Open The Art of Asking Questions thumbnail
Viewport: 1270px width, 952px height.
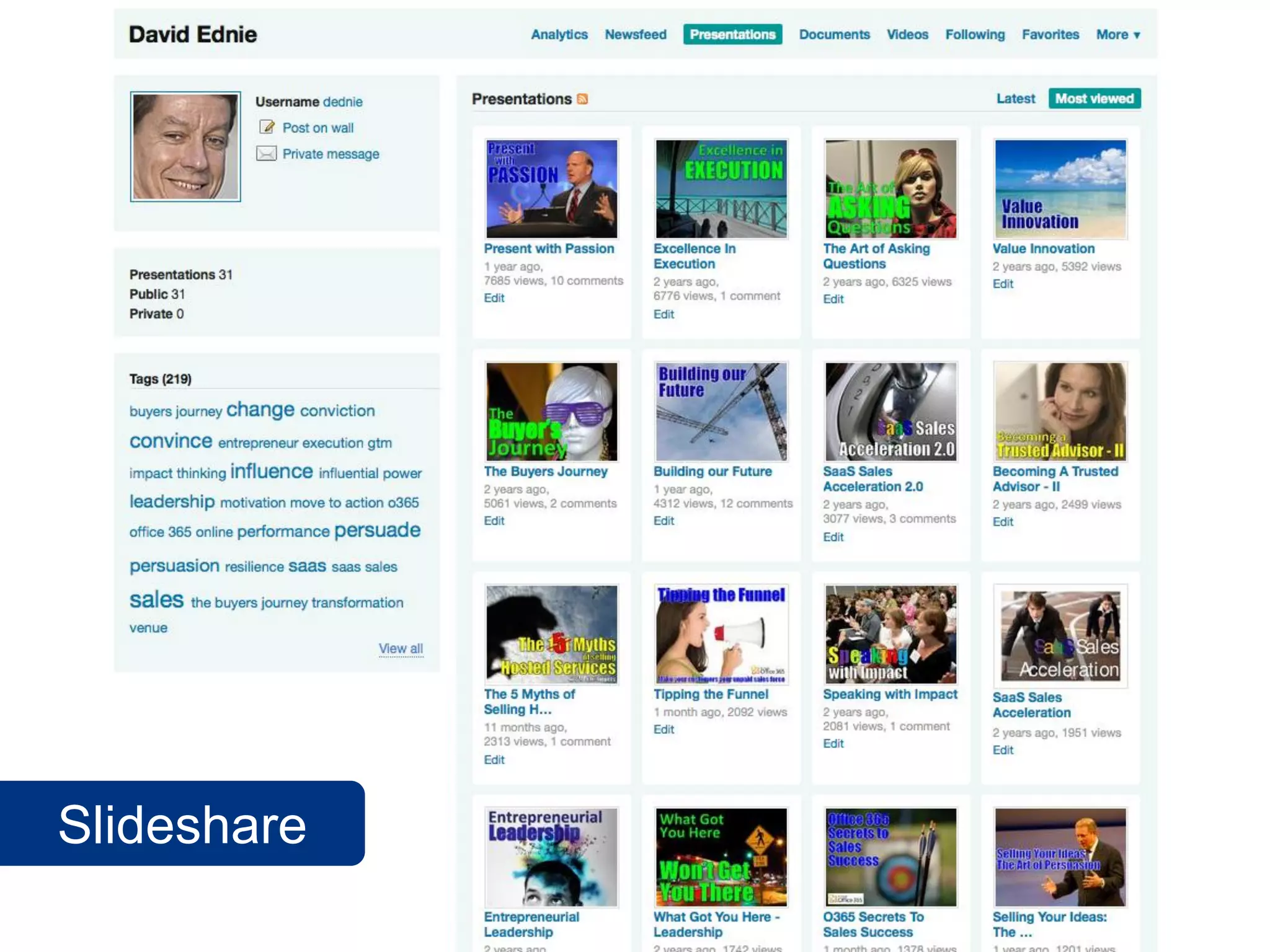click(x=890, y=189)
